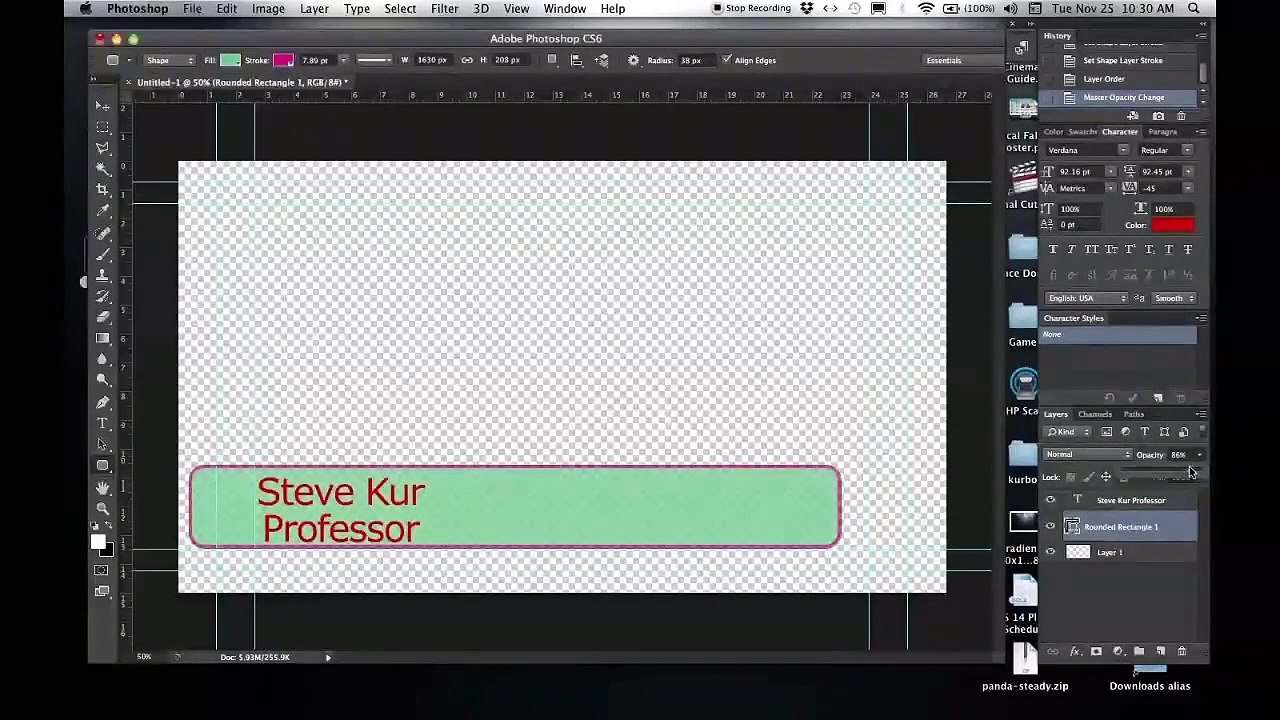This screenshot has height=720, width=1280.
Task: Switch to the Swatches tab
Action: coord(1083,132)
